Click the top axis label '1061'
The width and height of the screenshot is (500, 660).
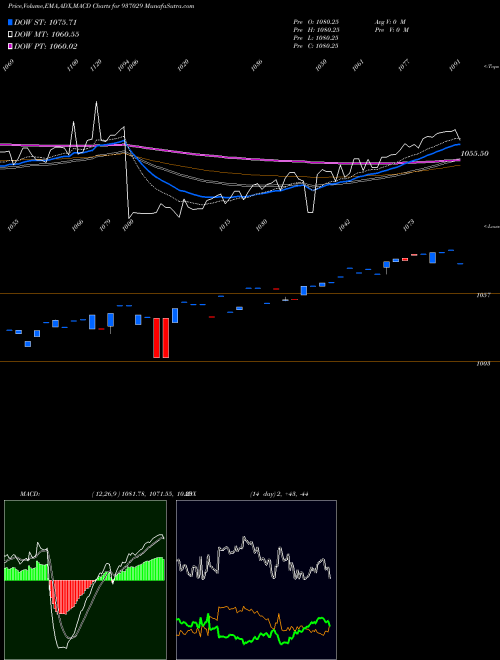point(358,65)
